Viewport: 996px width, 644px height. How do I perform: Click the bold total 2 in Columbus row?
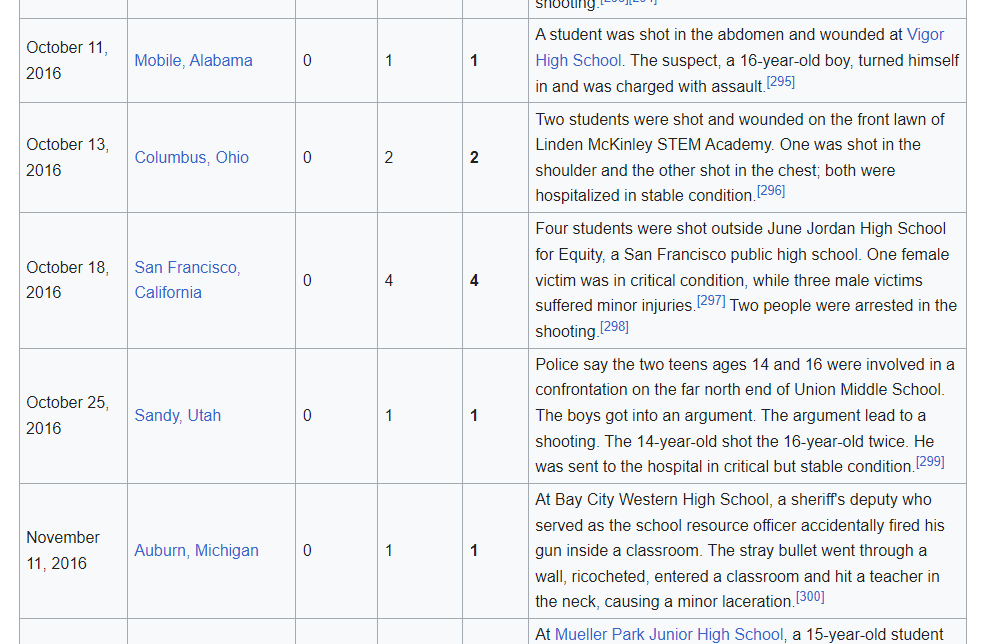[x=474, y=158]
